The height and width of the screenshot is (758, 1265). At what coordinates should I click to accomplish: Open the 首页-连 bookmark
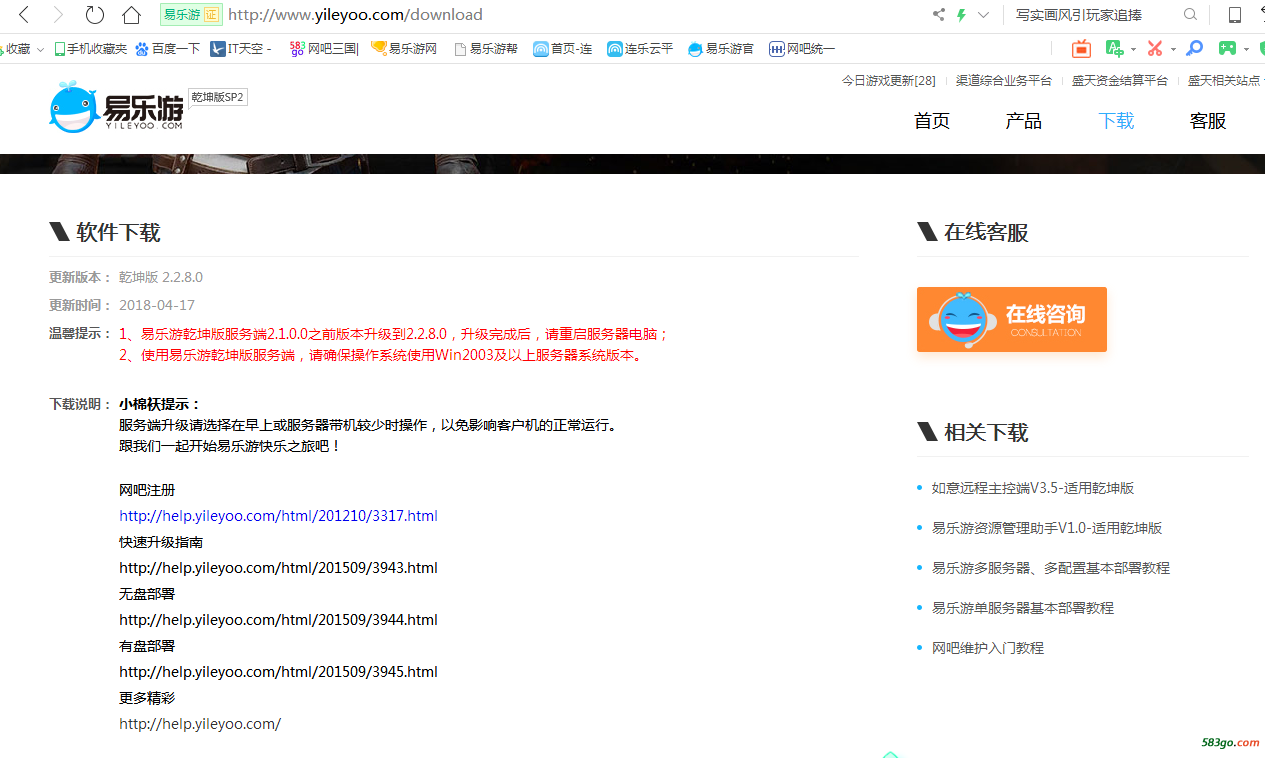[563, 48]
